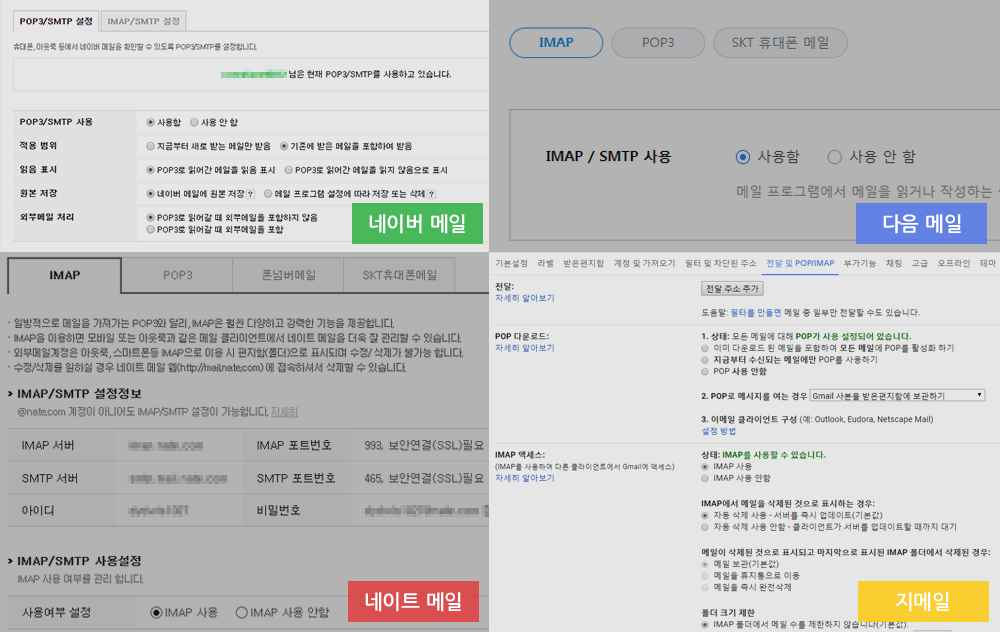Select 지금부터 수신되는 메일에만 POP를 사용하기
The image size is (1000, 632).
[705, 360]
